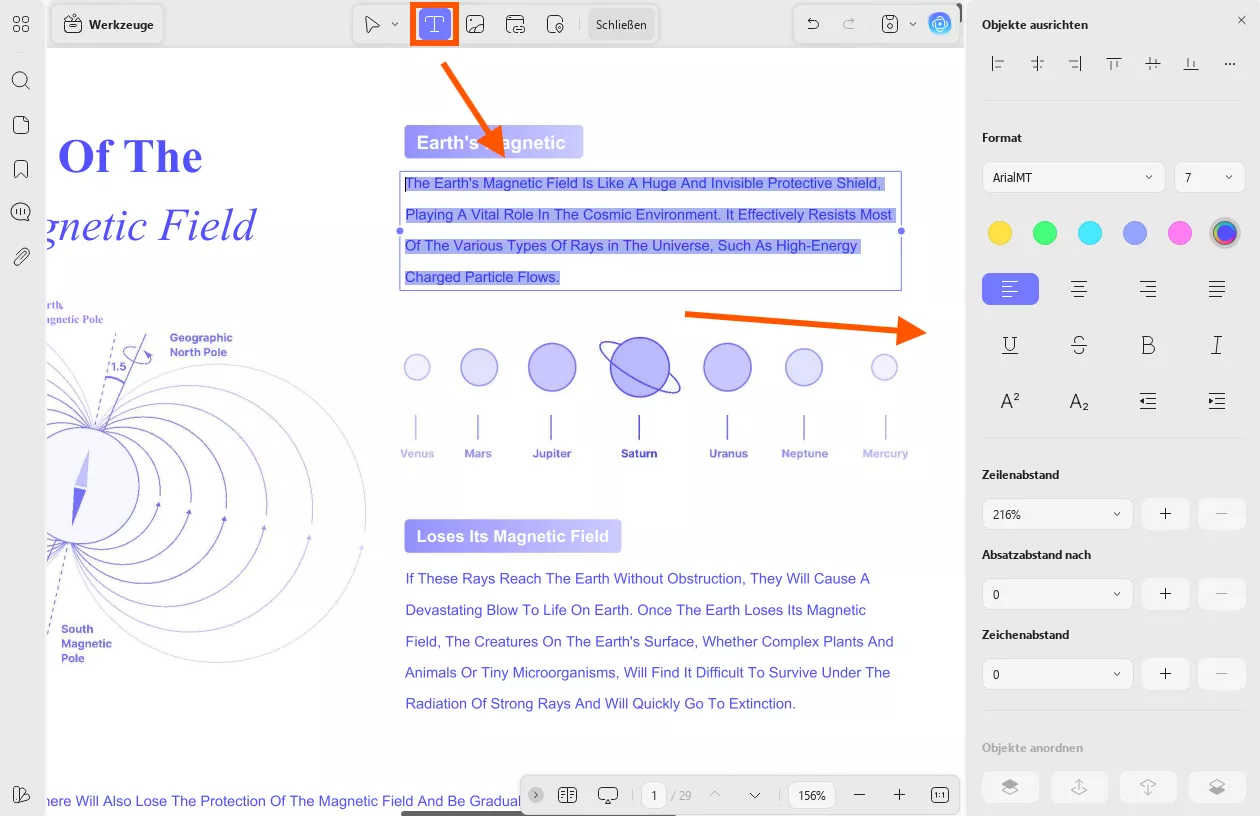Open the Werkzeuge menu

pyautogui.click(x=108, y=25)
